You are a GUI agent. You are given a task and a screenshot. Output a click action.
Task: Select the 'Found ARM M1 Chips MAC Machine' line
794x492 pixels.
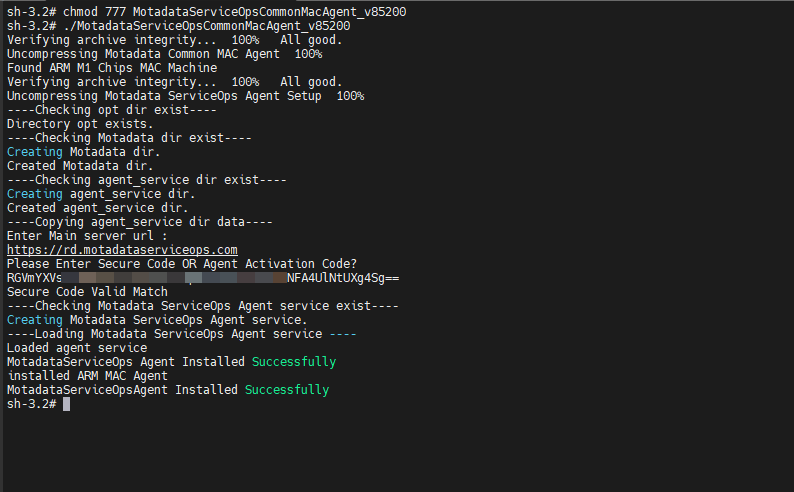(111, 67)
